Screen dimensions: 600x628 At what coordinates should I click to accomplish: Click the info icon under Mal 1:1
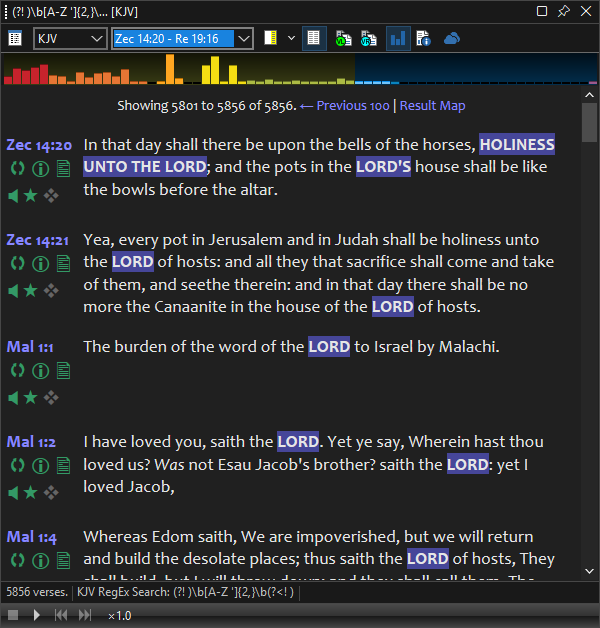[40, 371]
